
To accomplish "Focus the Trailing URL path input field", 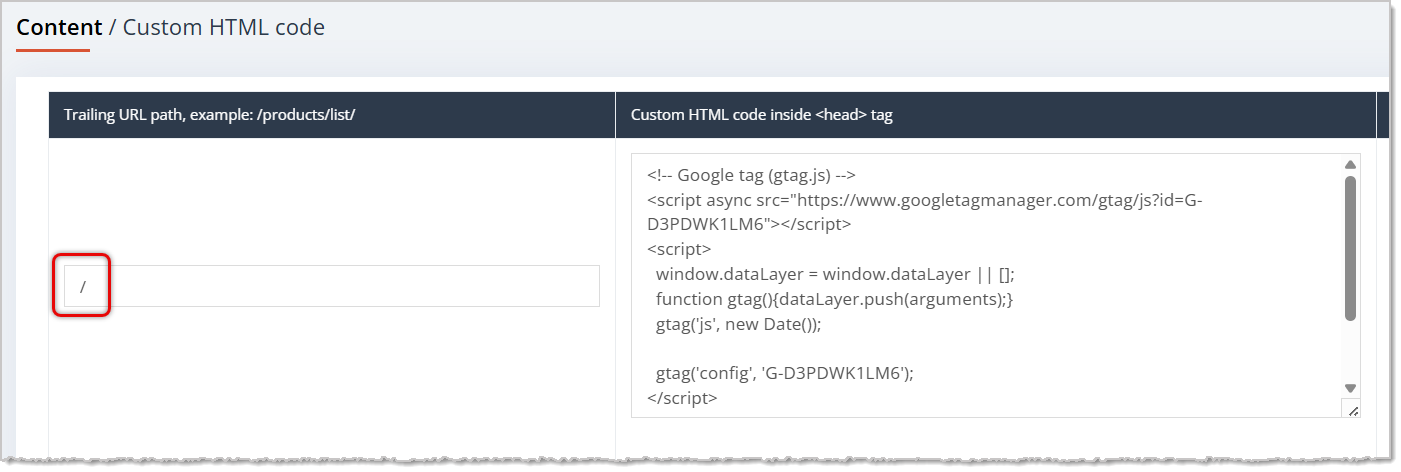I will (x=331, y=286).
